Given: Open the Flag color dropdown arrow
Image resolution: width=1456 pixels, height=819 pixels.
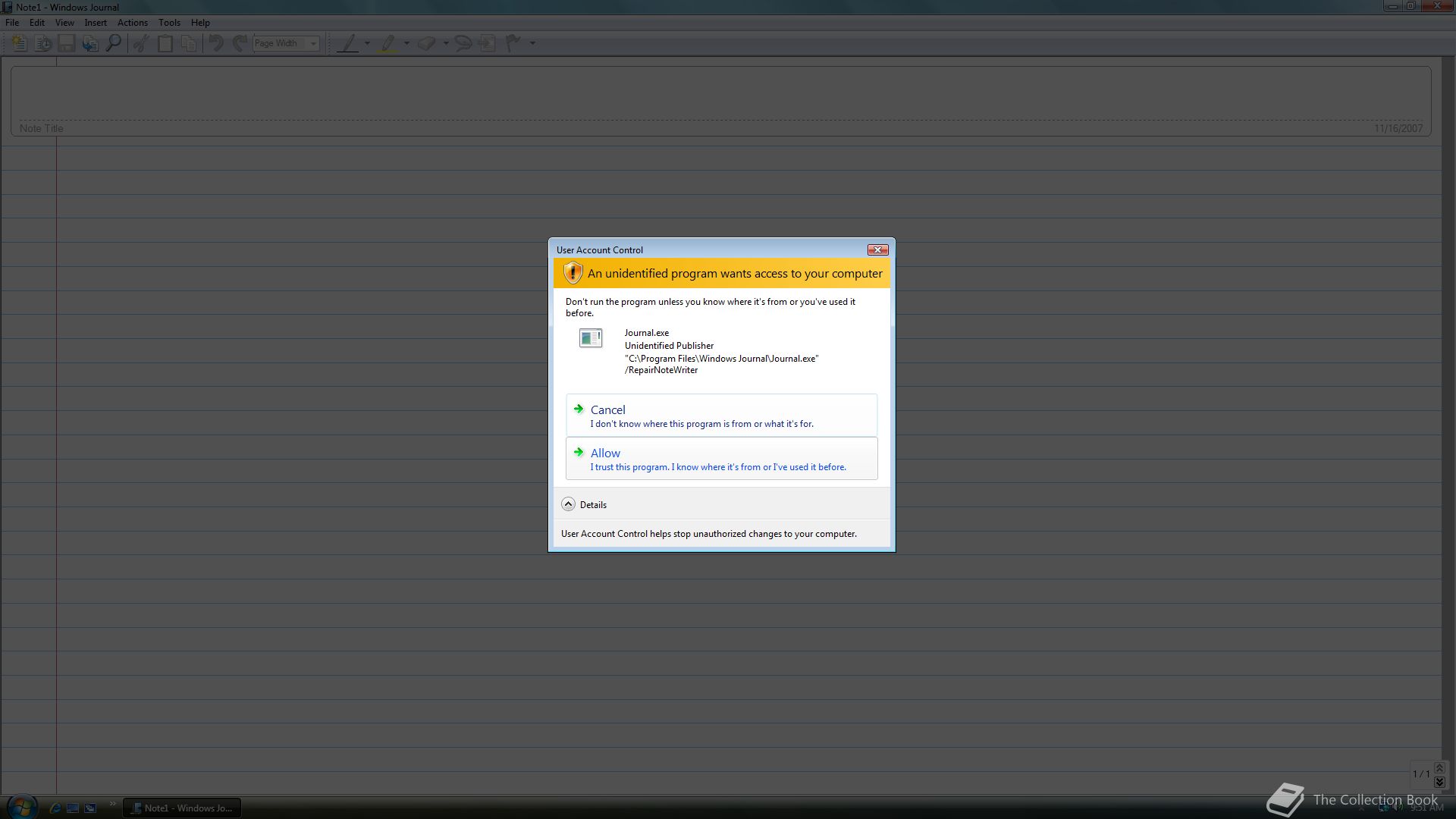Looking at the screenshot, I should (532, 43).
